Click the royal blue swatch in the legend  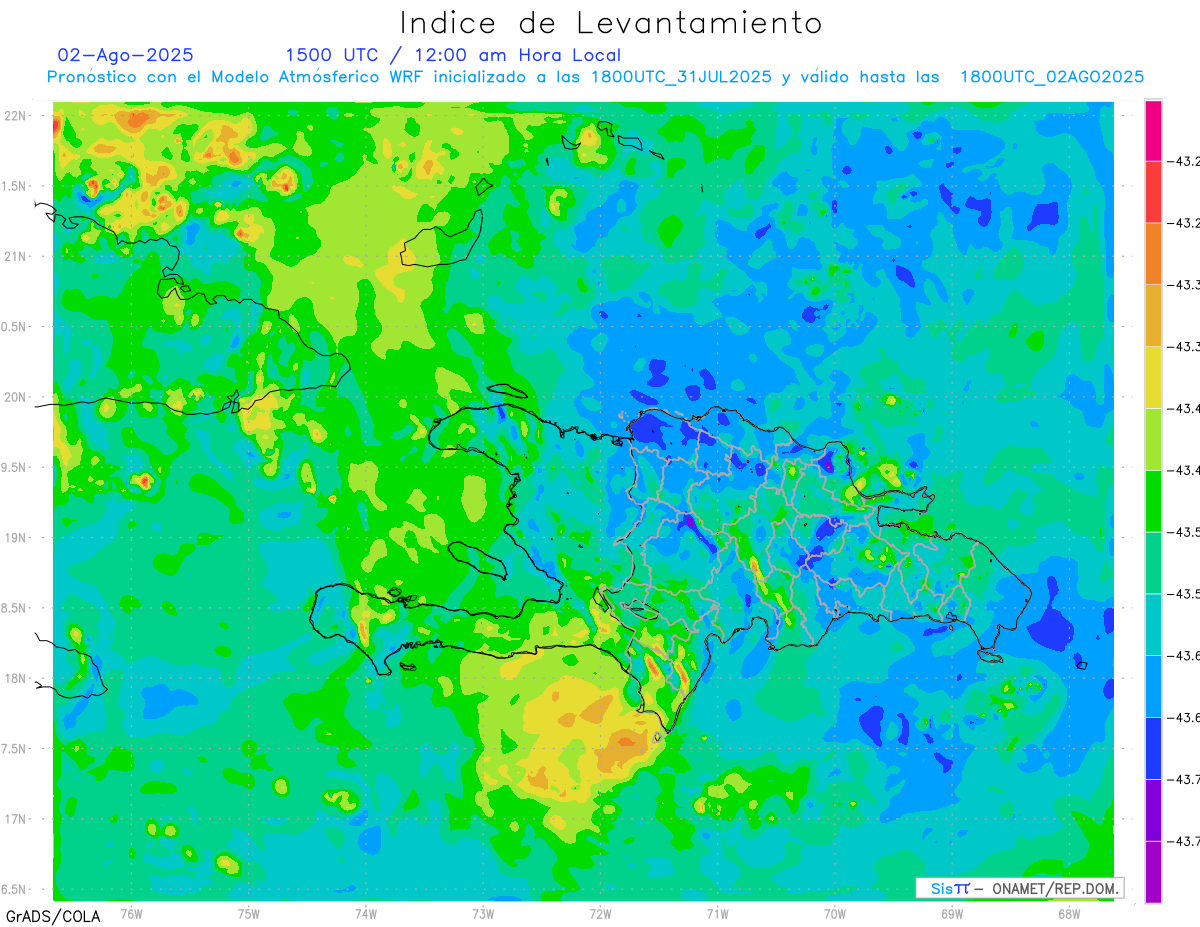(1153, 749)
